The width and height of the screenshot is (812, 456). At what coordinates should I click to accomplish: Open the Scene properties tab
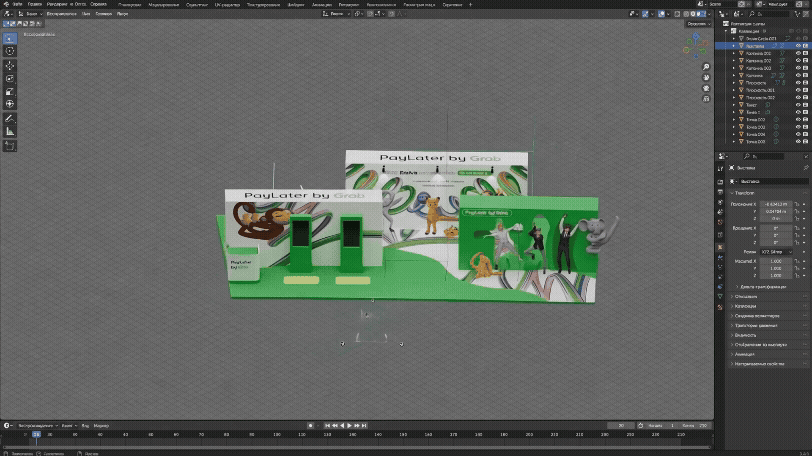tap(720, 212)
